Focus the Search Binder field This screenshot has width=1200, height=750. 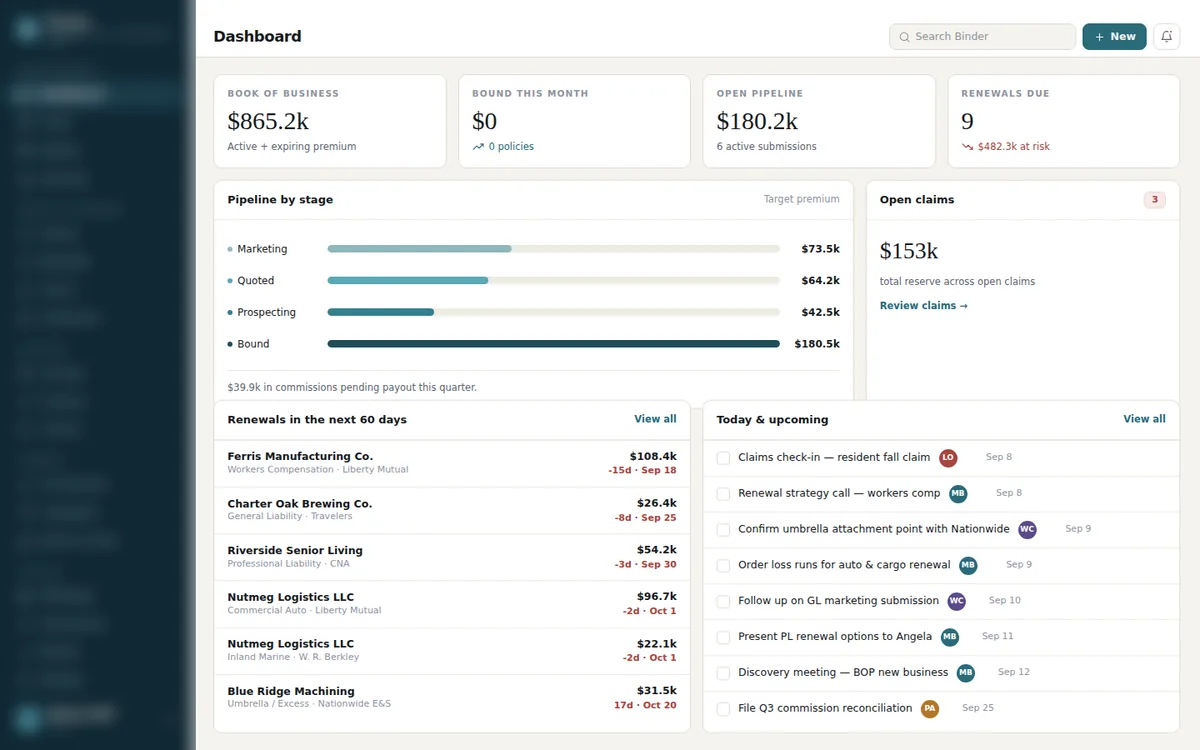(x=982, y=37)
